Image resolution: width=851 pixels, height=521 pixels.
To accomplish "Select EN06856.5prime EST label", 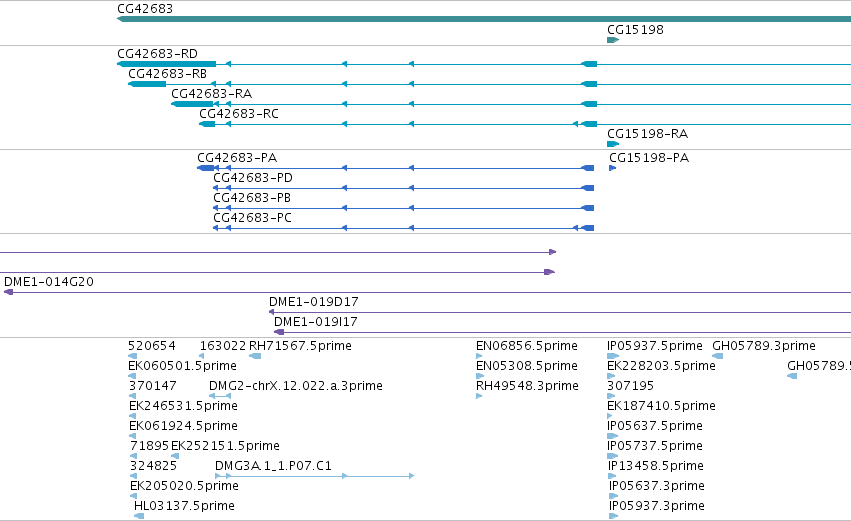I will [526, 346].
